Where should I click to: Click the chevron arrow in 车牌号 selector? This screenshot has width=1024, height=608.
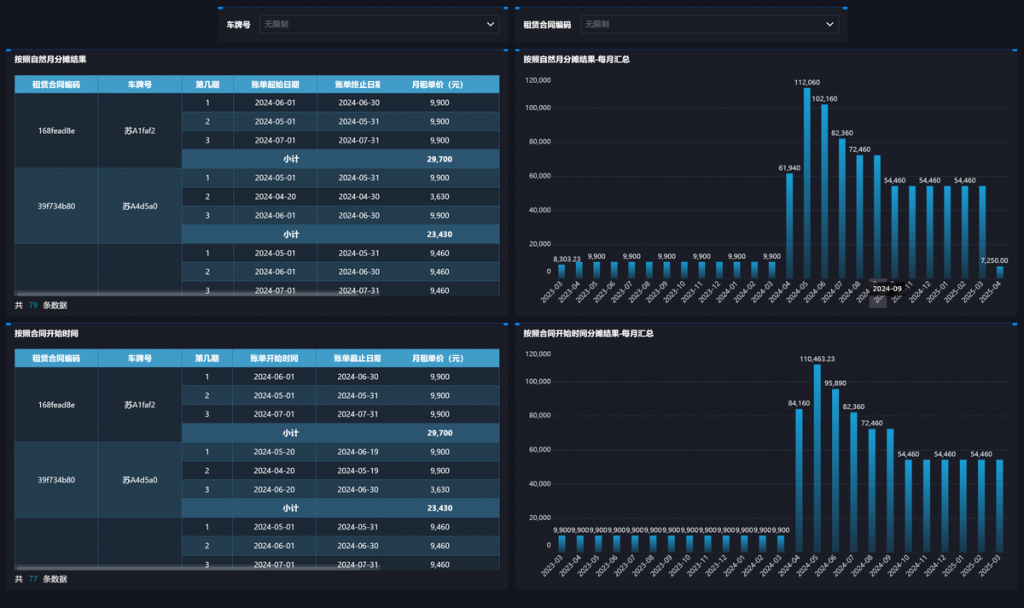[x=490, y=24]
